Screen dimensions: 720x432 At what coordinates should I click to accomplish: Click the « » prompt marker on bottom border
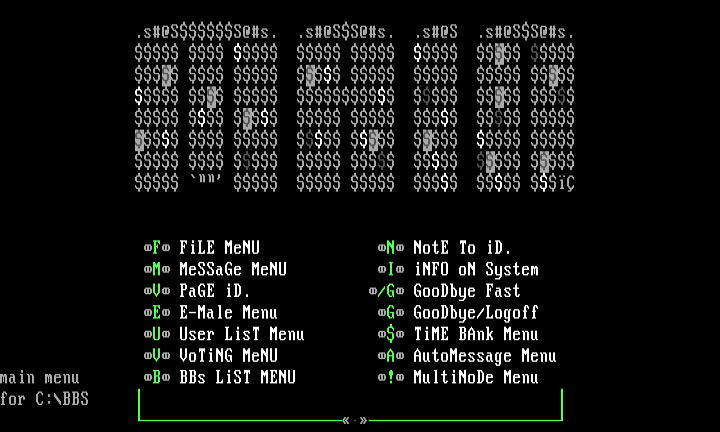coord(355,420)
